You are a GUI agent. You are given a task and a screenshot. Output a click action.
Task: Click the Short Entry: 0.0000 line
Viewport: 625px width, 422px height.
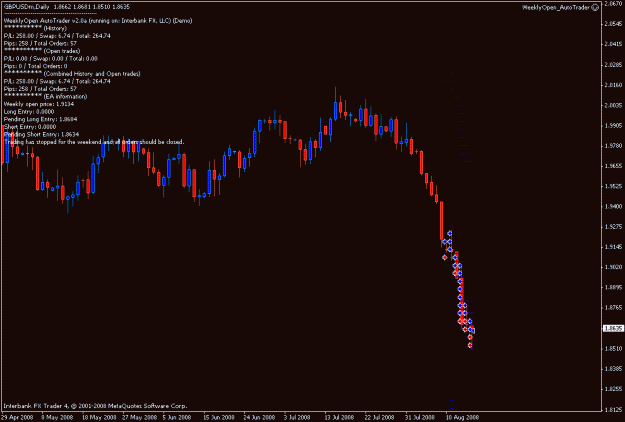coord(30,127)
